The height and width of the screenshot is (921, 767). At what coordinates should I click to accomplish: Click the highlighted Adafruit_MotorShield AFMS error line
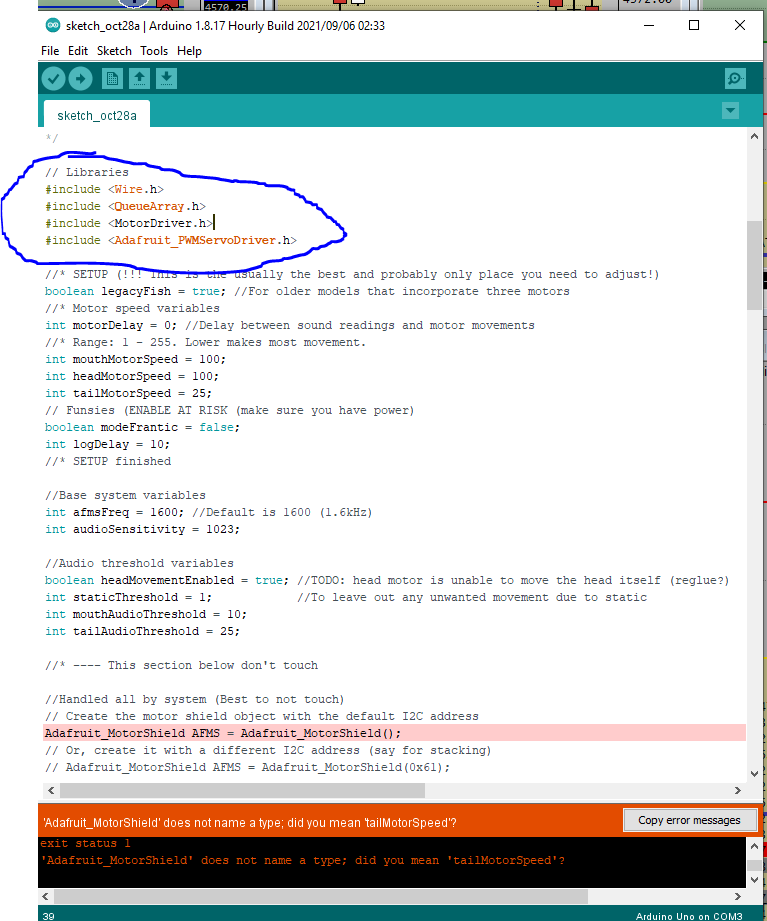(x=395, y=733)
